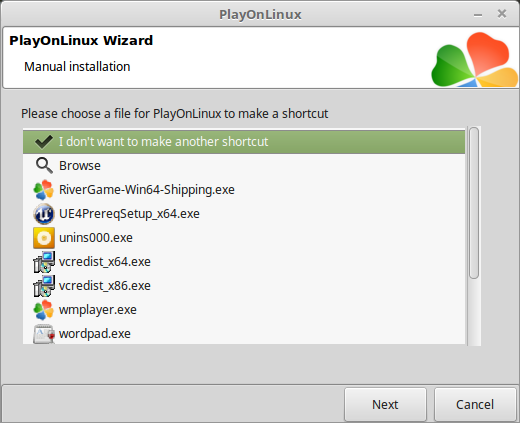Screen dimensions: 520x423
Task: Select "I don't want to make another shortcut"
Action: click(244, 142)
